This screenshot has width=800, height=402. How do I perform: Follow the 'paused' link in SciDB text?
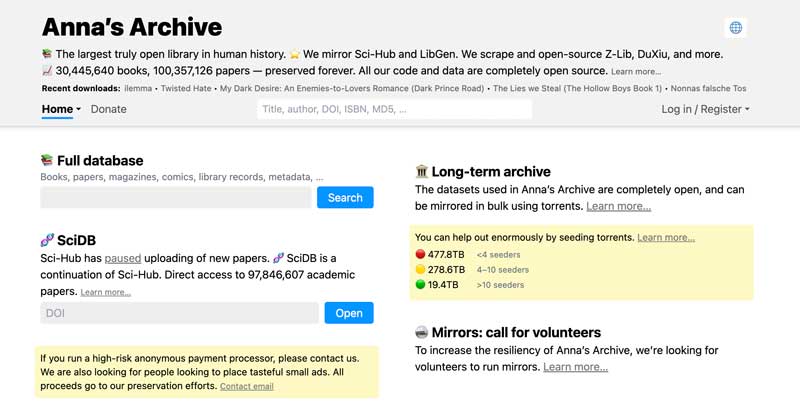pos(122,258)
